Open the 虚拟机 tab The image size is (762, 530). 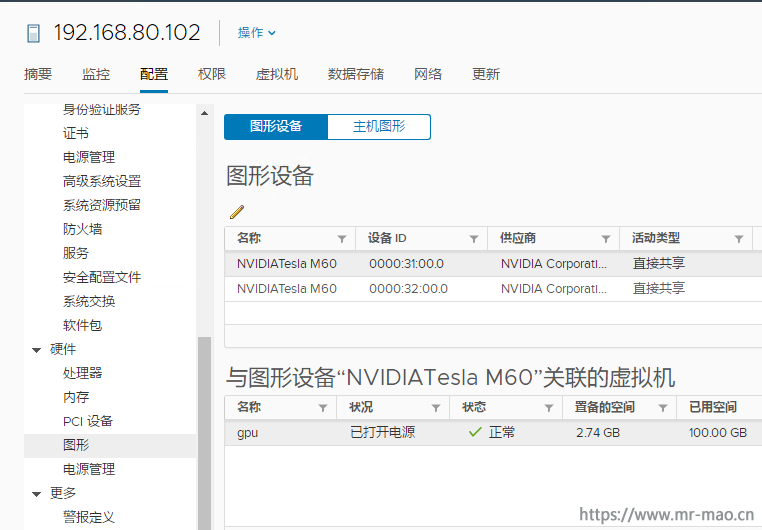[x=277, y=74]
